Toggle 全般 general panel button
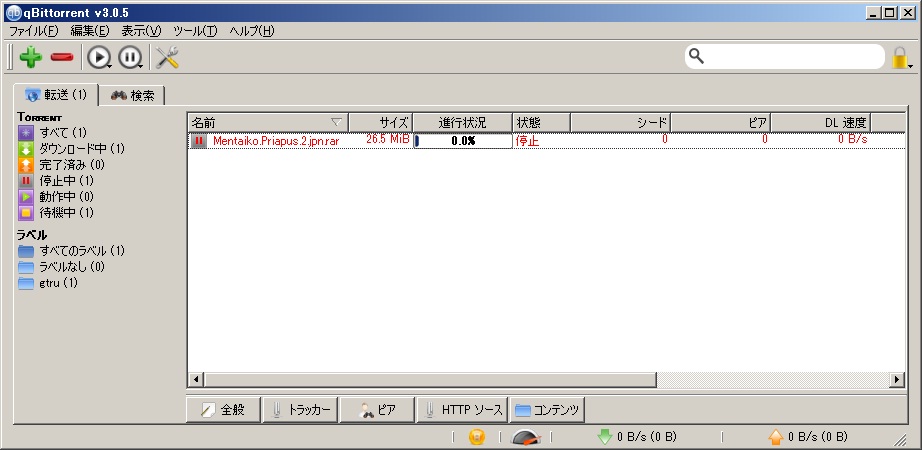The image size is (922, 450). tap(223, 410)
